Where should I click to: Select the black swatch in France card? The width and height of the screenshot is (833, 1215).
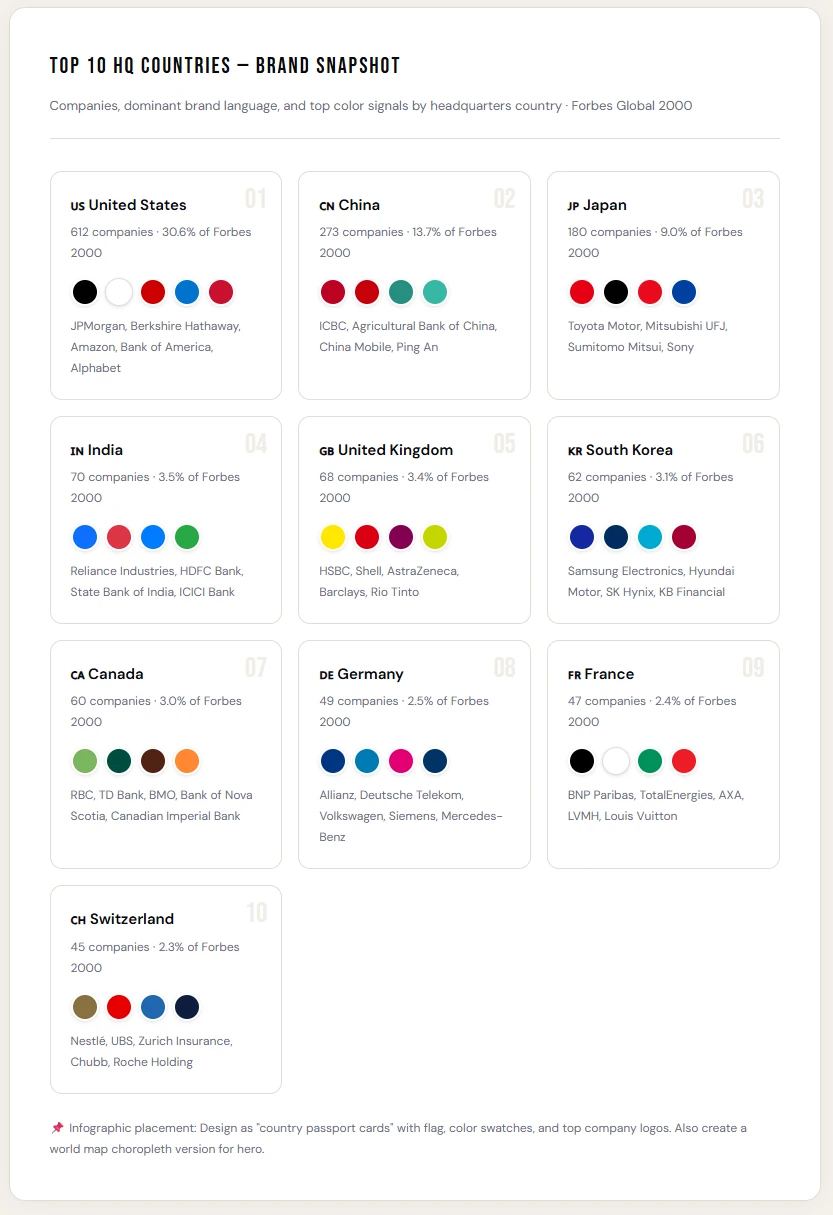coord(582,761)
